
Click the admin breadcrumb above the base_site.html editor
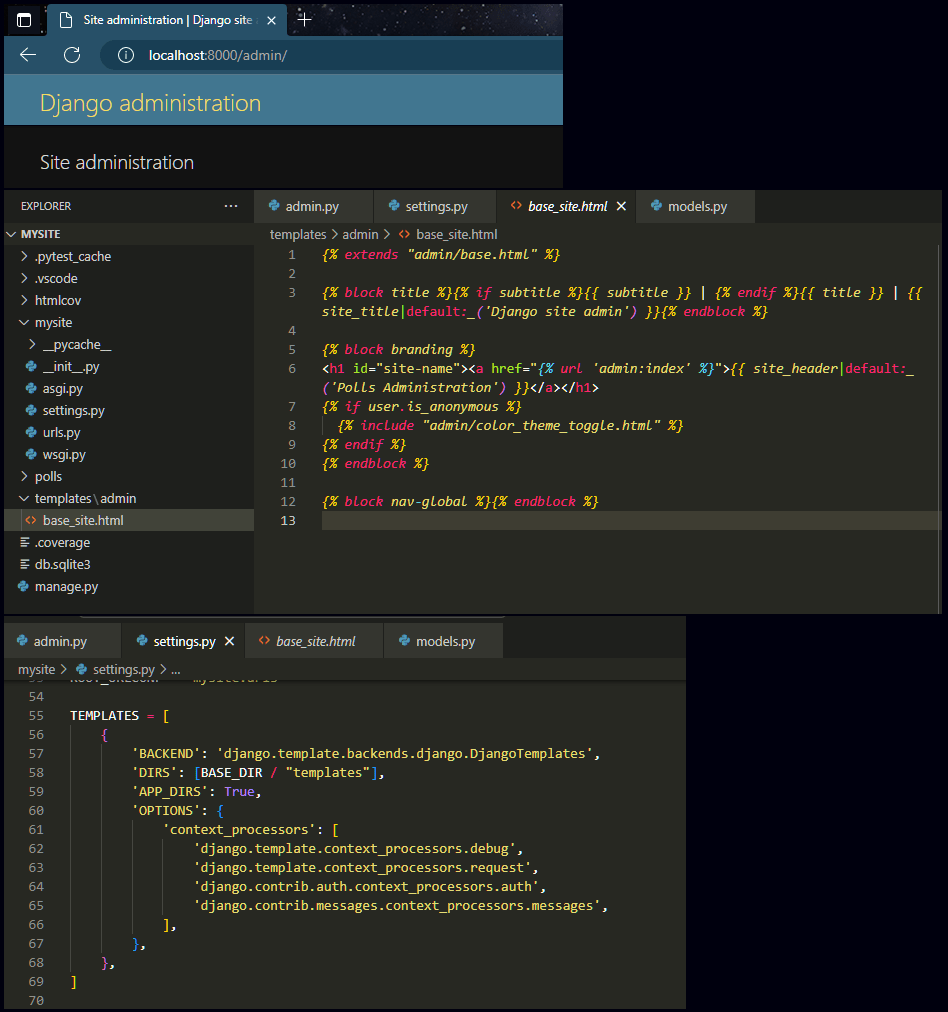pos(358,234)
